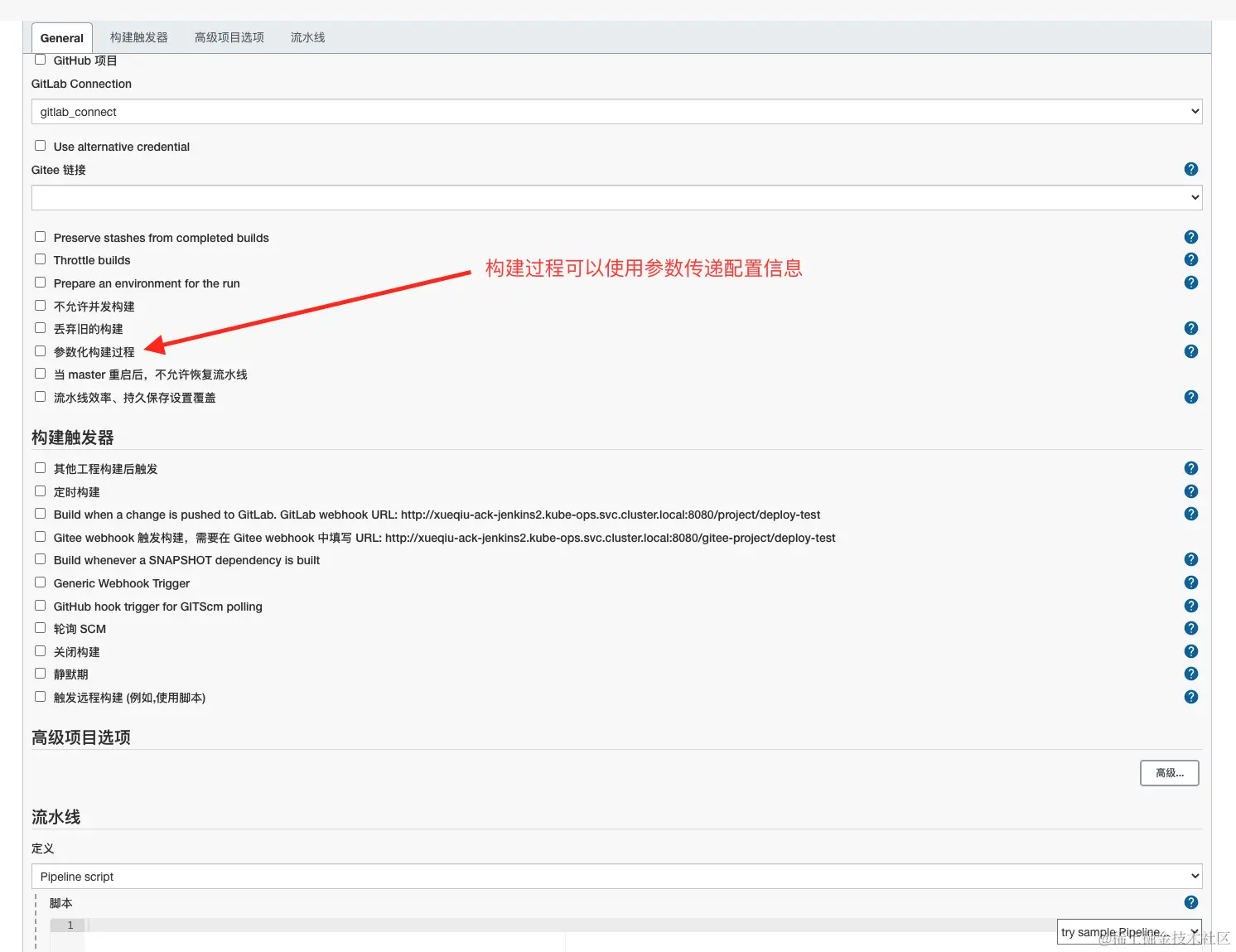Image resolution: width=1236 pixels, height=952 pixels.
Task: Open help for Generic Webhook Trigger
Action: [x=1191, y=582]
